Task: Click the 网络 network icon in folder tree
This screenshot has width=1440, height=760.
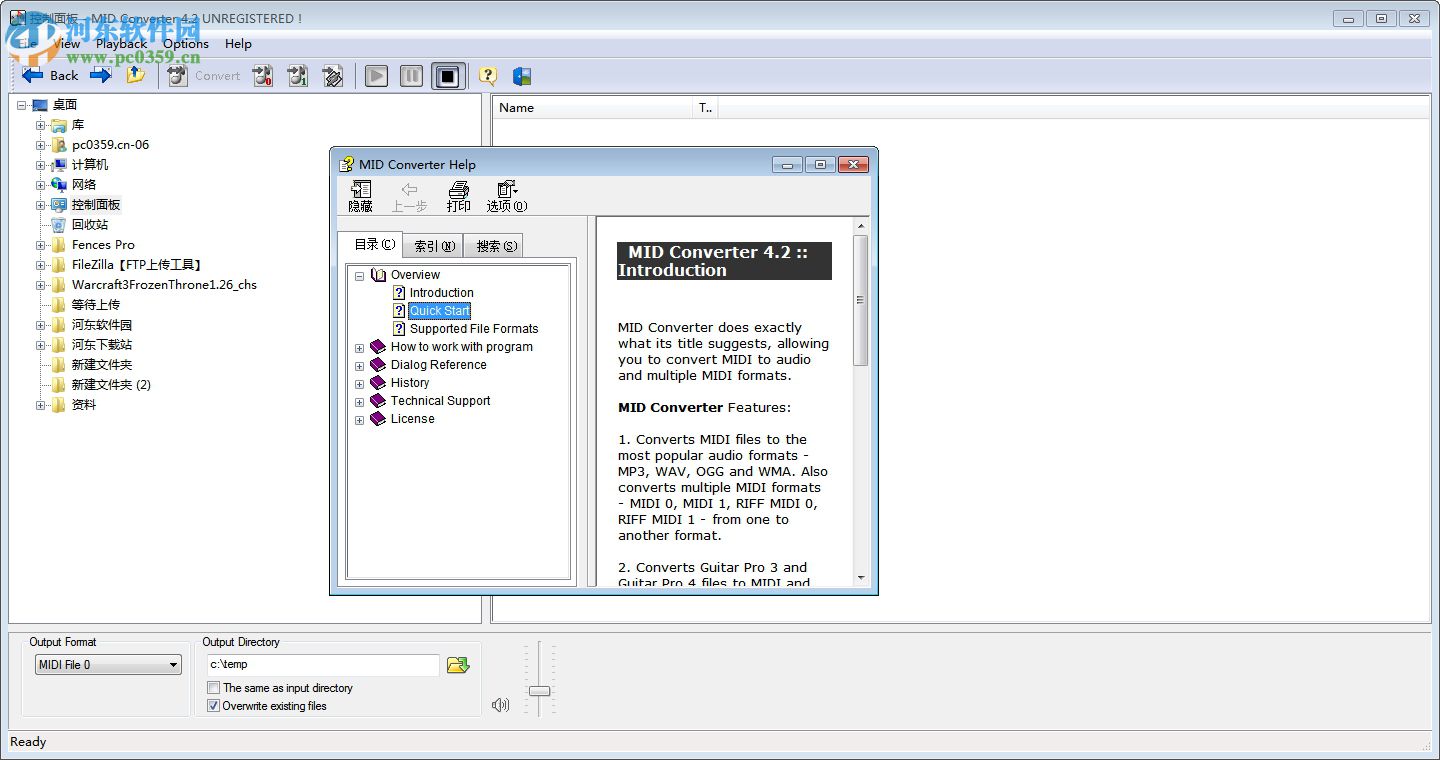Action: tap(59, 185)
